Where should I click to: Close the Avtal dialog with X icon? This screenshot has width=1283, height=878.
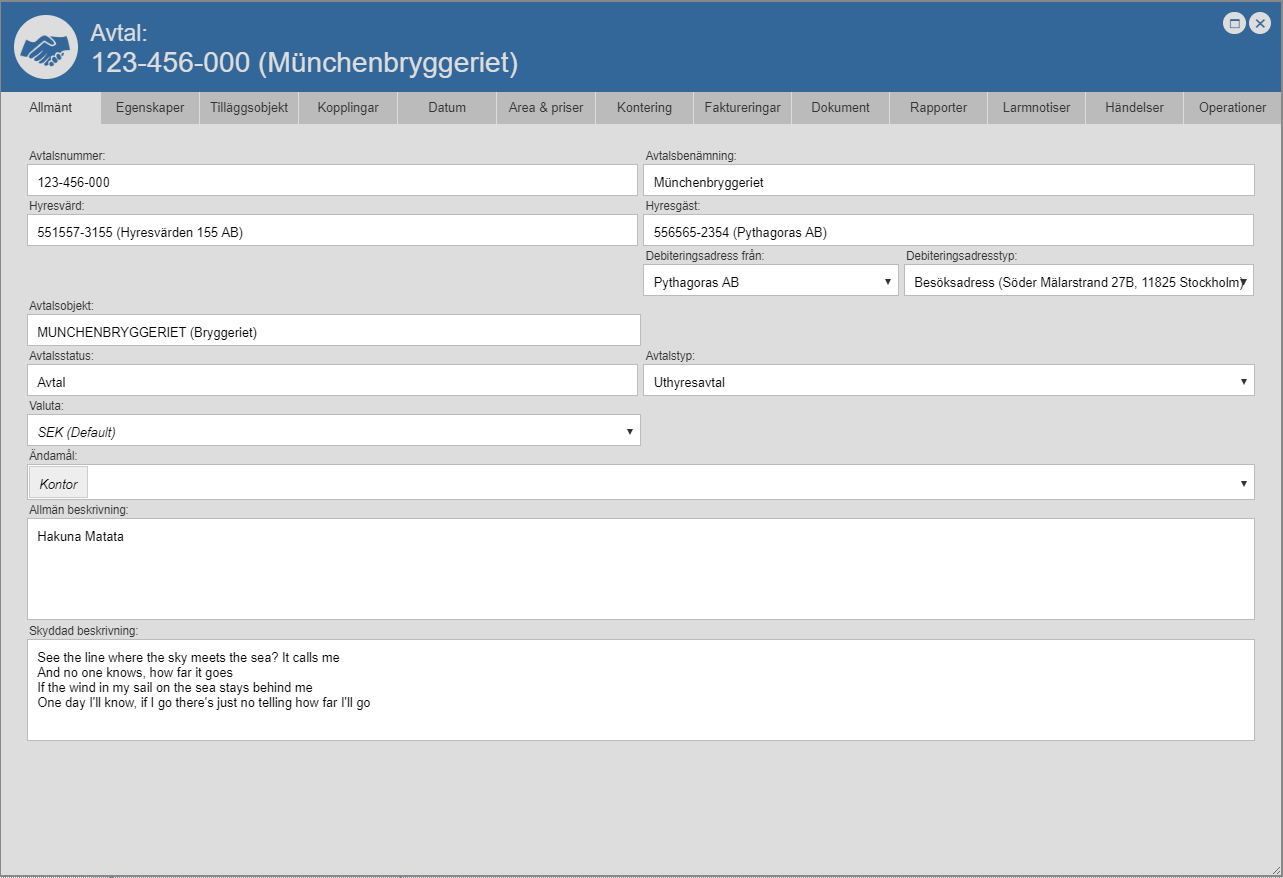coord(1260,23)
